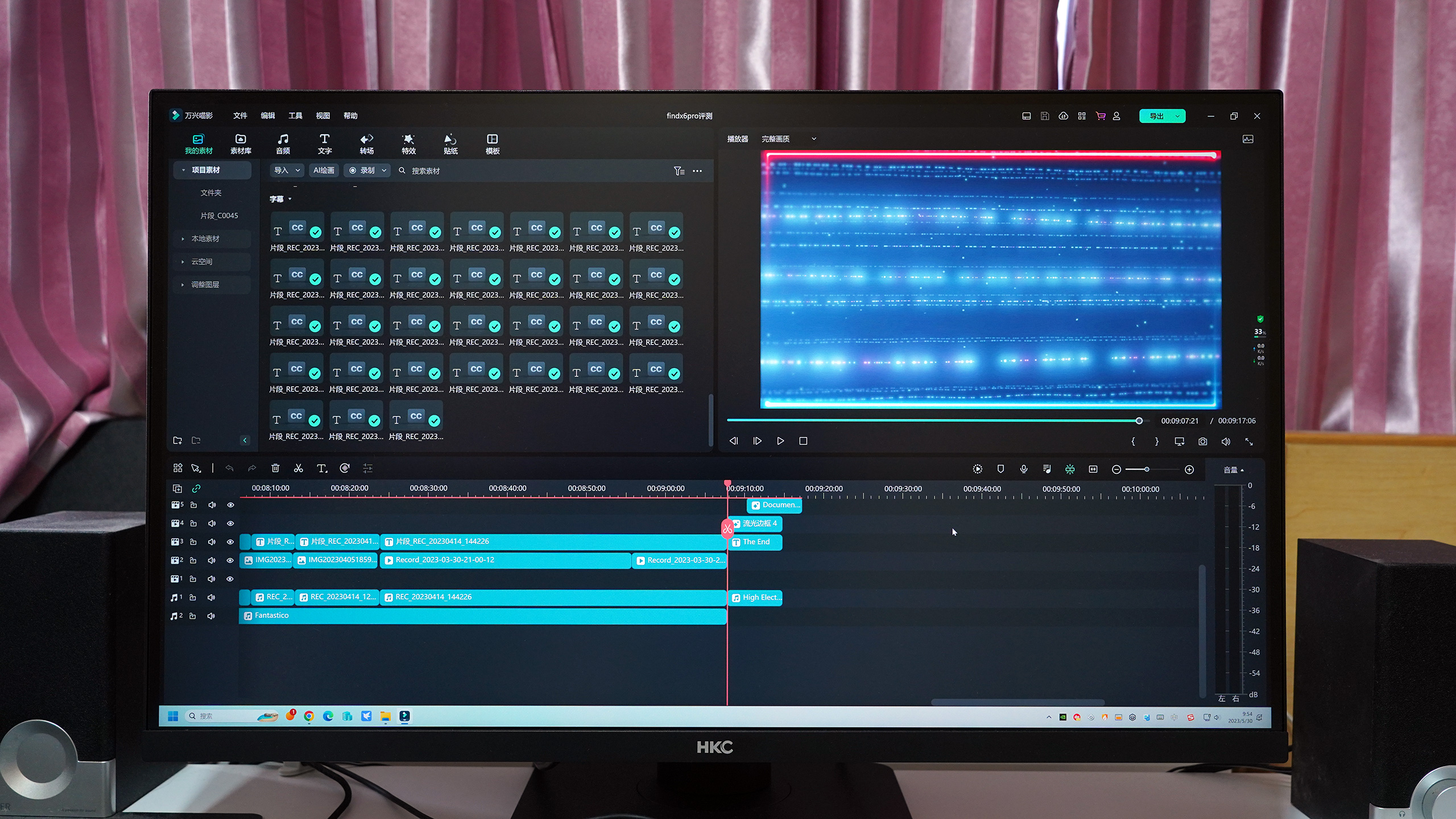
Task: Mute audio track 2 speaker icon
Action: [x=211, y=616]
